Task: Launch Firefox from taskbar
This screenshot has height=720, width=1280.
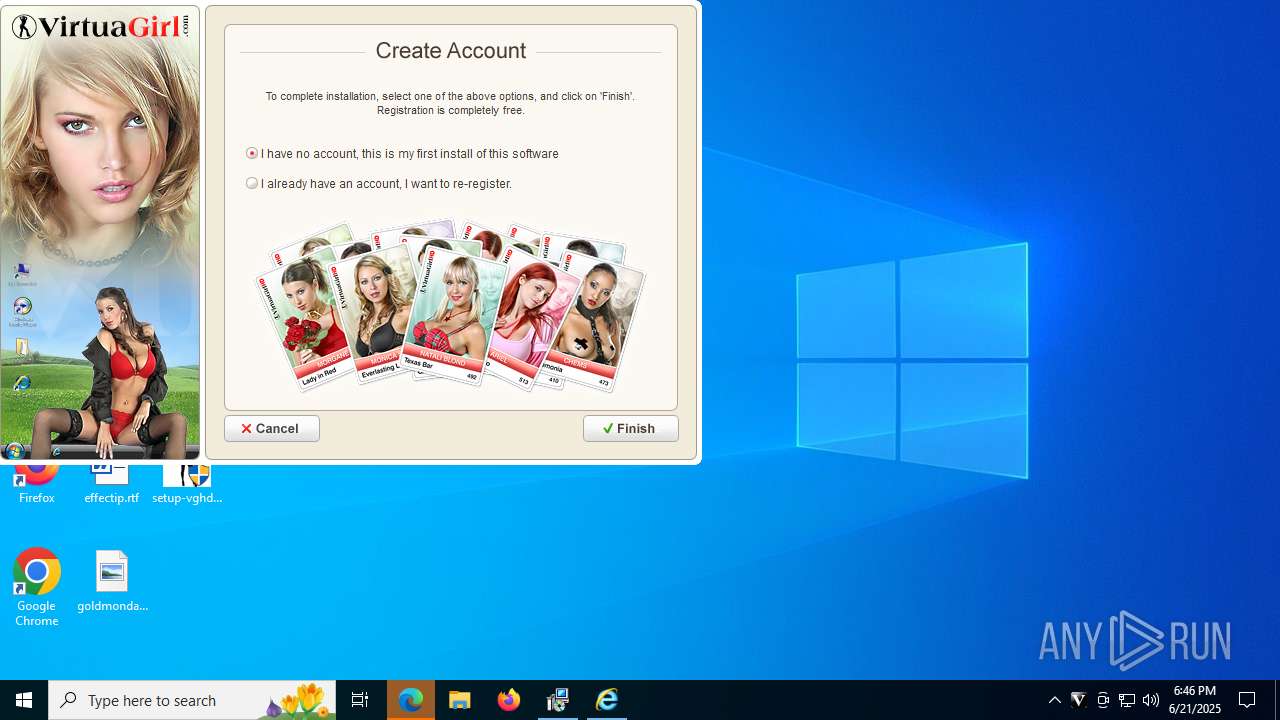Action: (x=509, y=700)
